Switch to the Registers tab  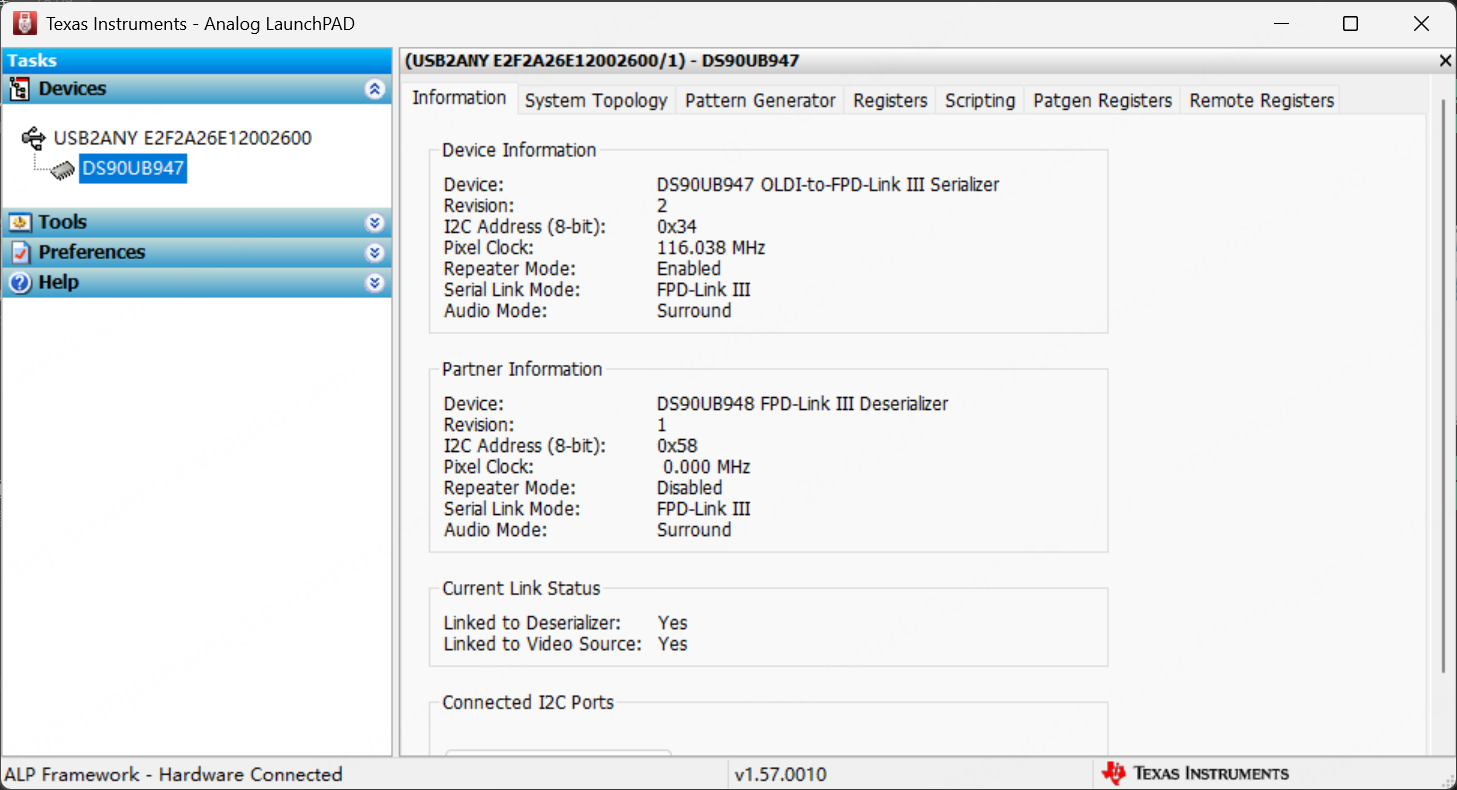(890, 100)
